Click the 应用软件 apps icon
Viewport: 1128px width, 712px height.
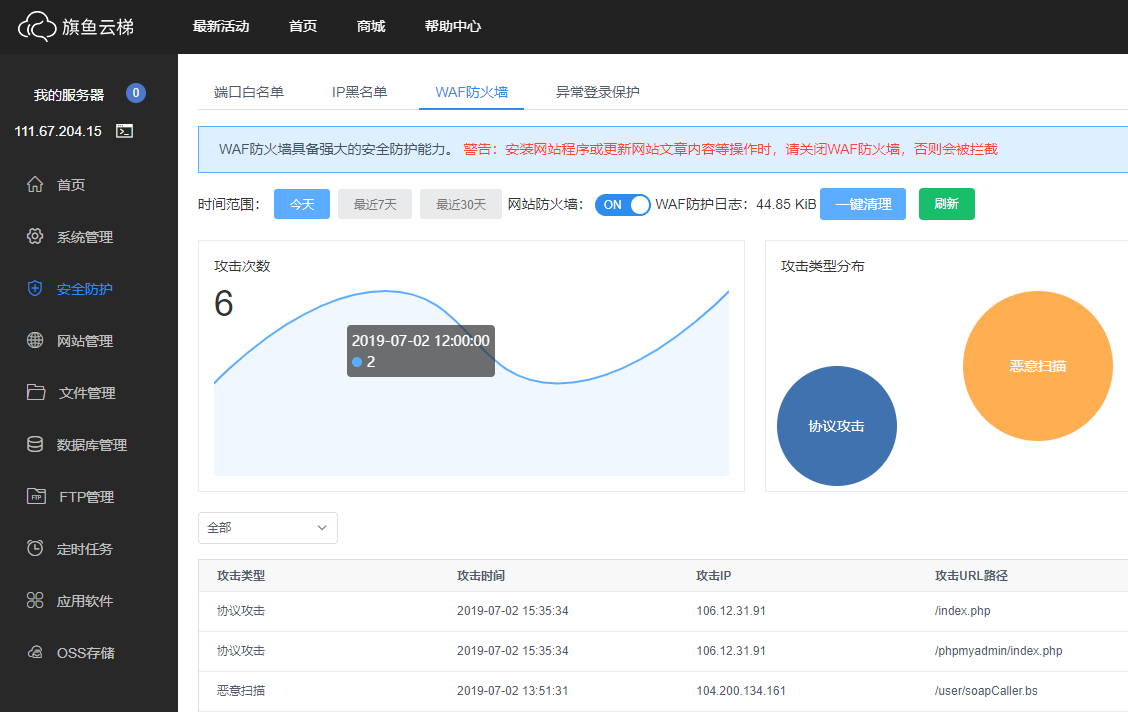pyautogui.click(x=35, y=601)
